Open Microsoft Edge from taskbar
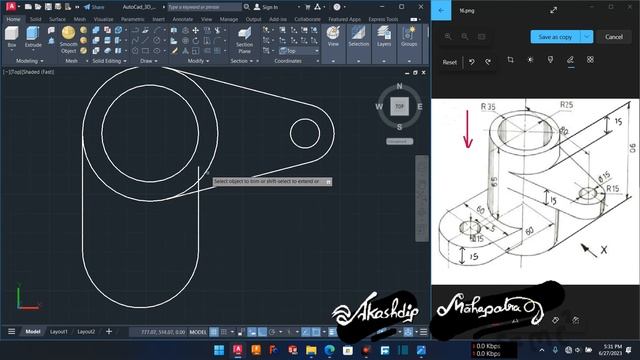 tap(329, 350)
